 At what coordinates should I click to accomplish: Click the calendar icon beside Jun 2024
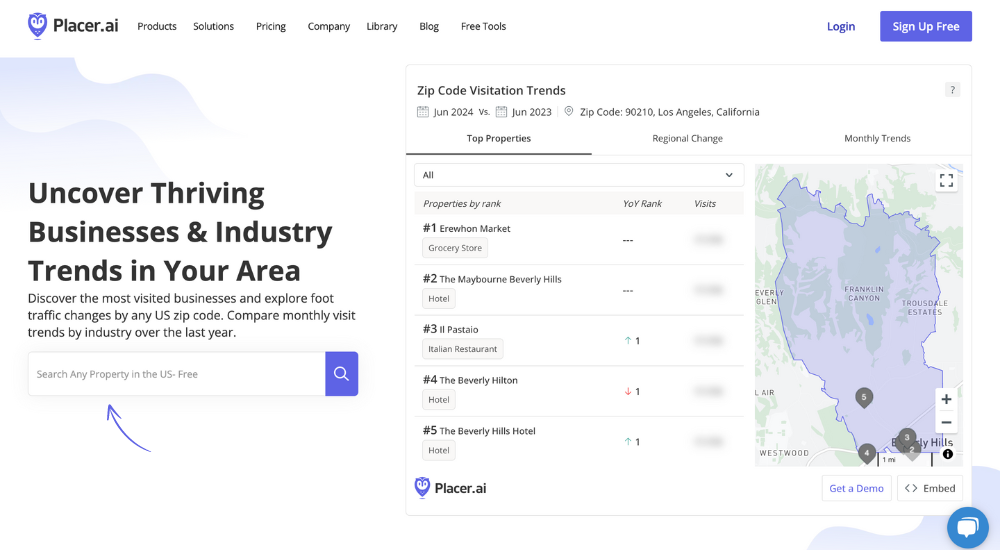click(x=423, y=112)
